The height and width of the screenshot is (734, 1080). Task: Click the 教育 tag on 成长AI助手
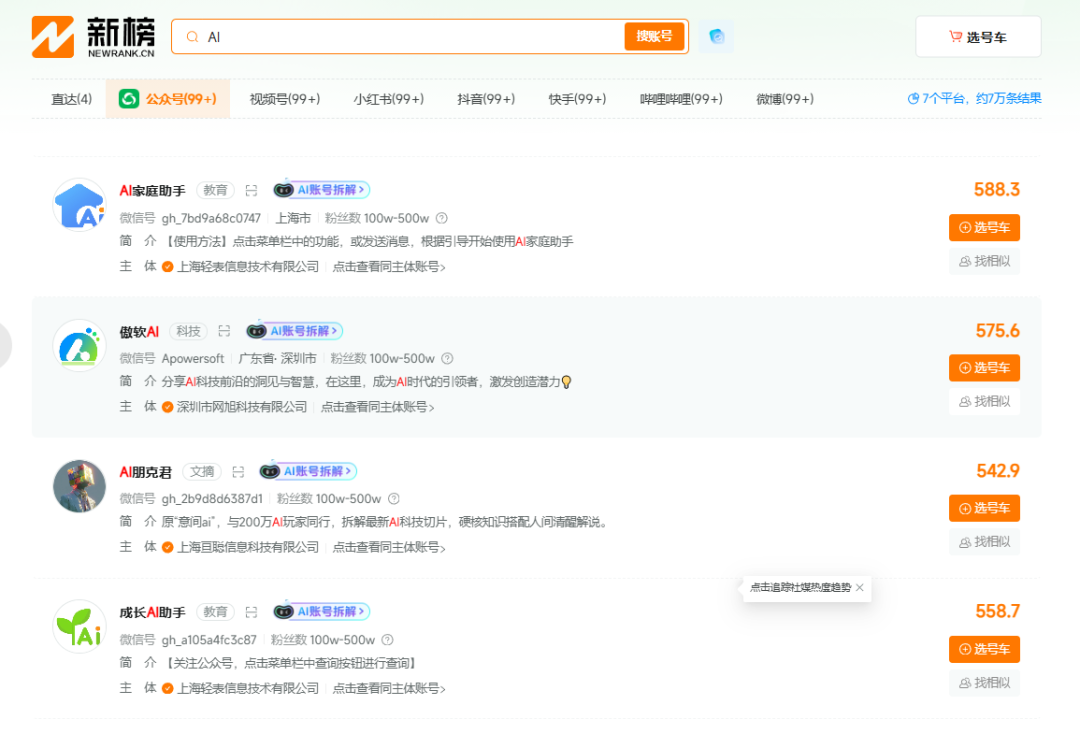[x=216, y=612]
